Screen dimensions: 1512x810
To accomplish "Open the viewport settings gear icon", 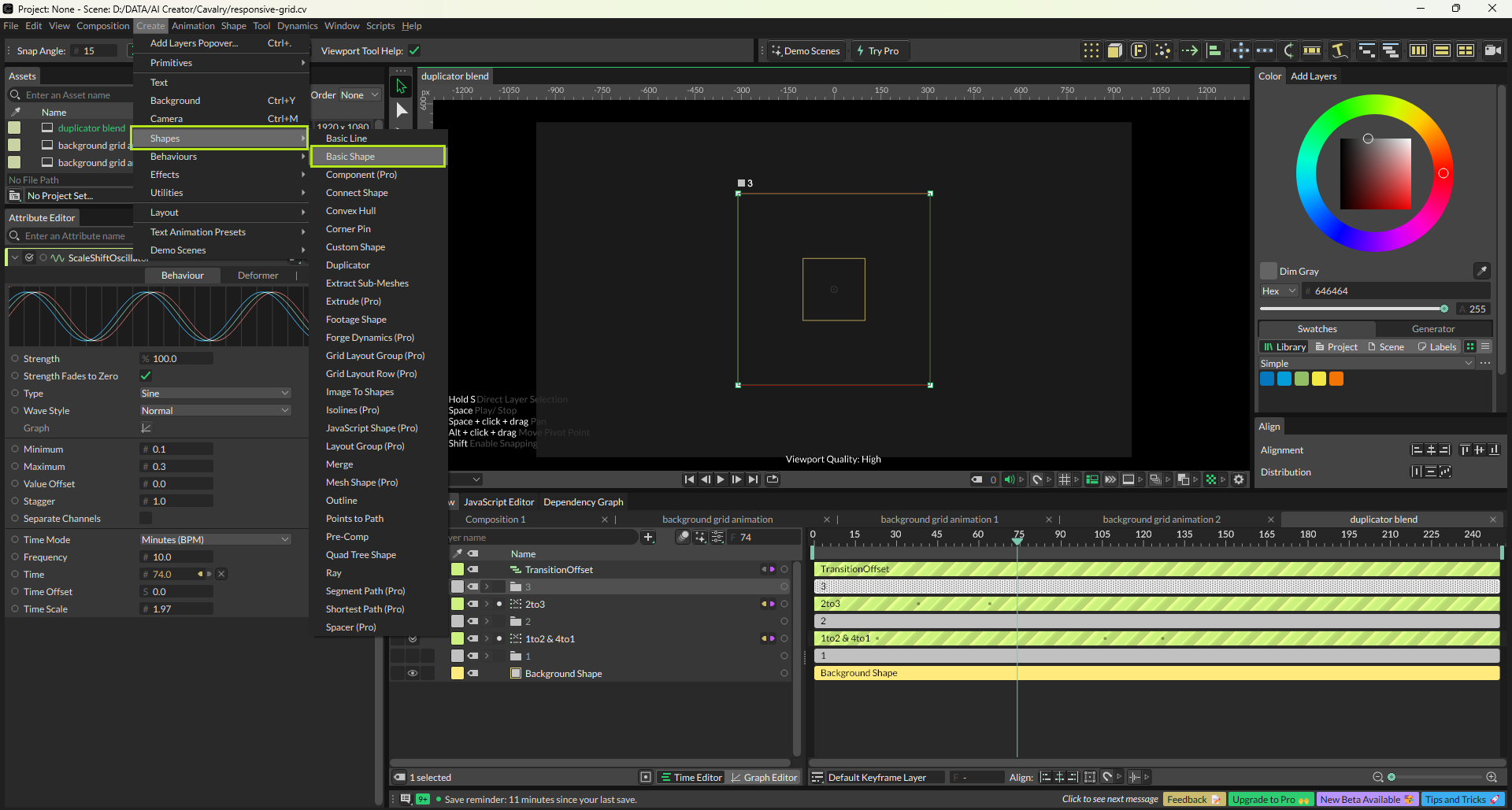I will coord(1239,479).
